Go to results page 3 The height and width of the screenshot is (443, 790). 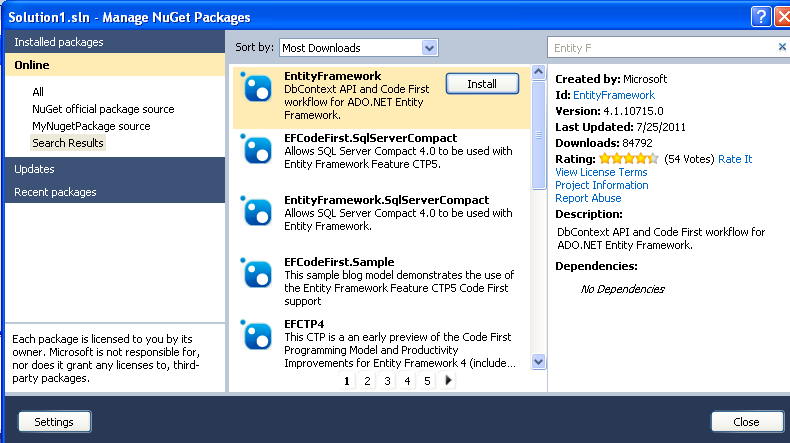click(387, 381)
